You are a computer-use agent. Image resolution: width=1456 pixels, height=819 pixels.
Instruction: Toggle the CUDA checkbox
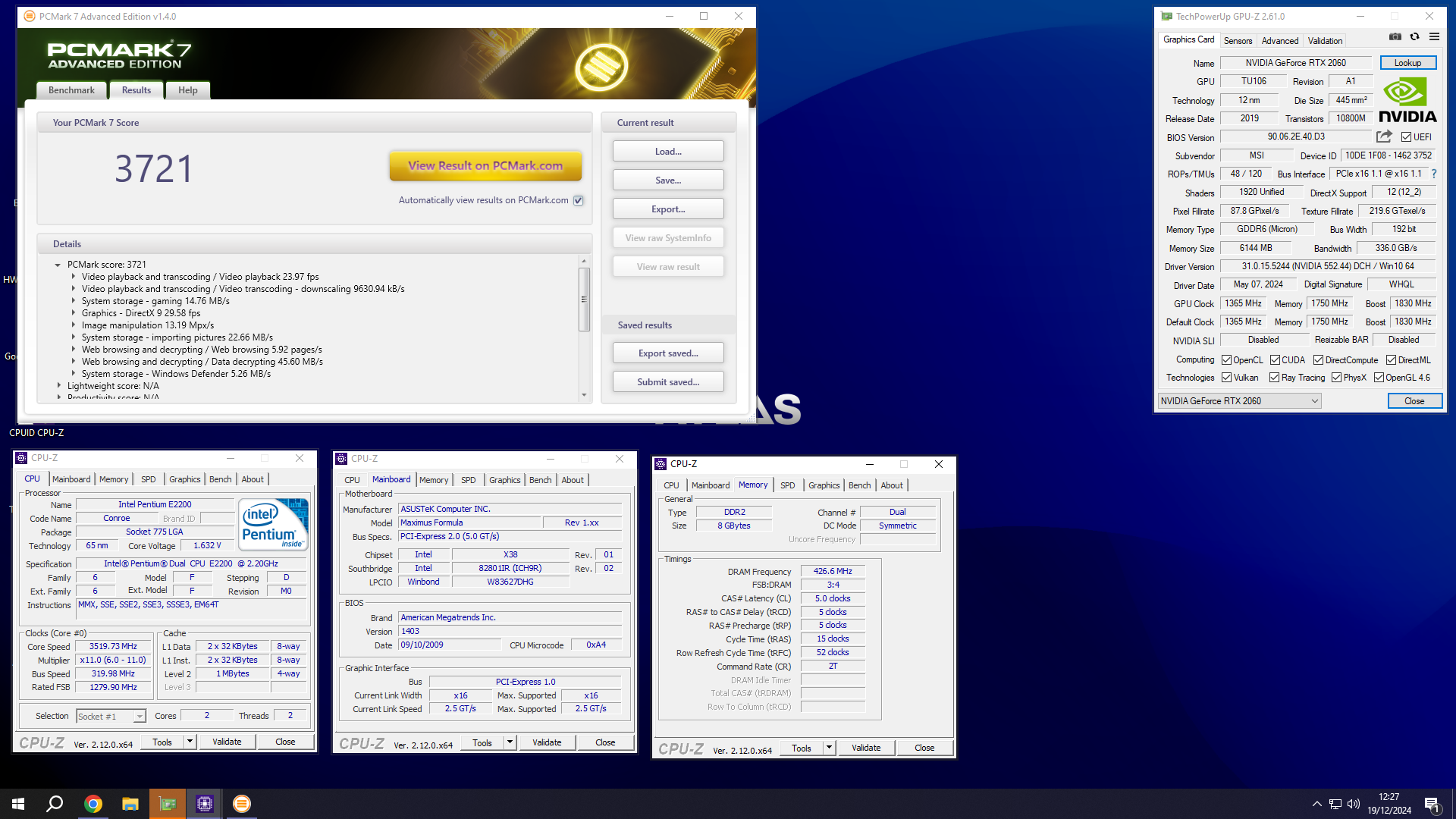pyautogui.click(x=1276, y=360)
